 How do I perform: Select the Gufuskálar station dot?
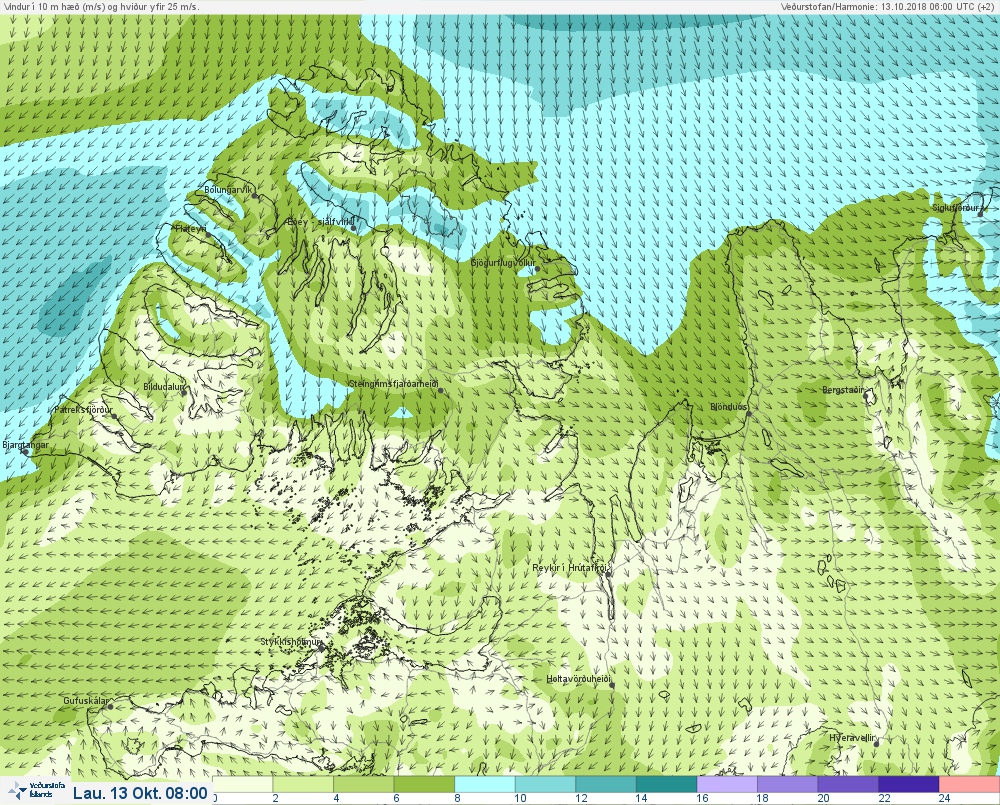coord(110,707)
